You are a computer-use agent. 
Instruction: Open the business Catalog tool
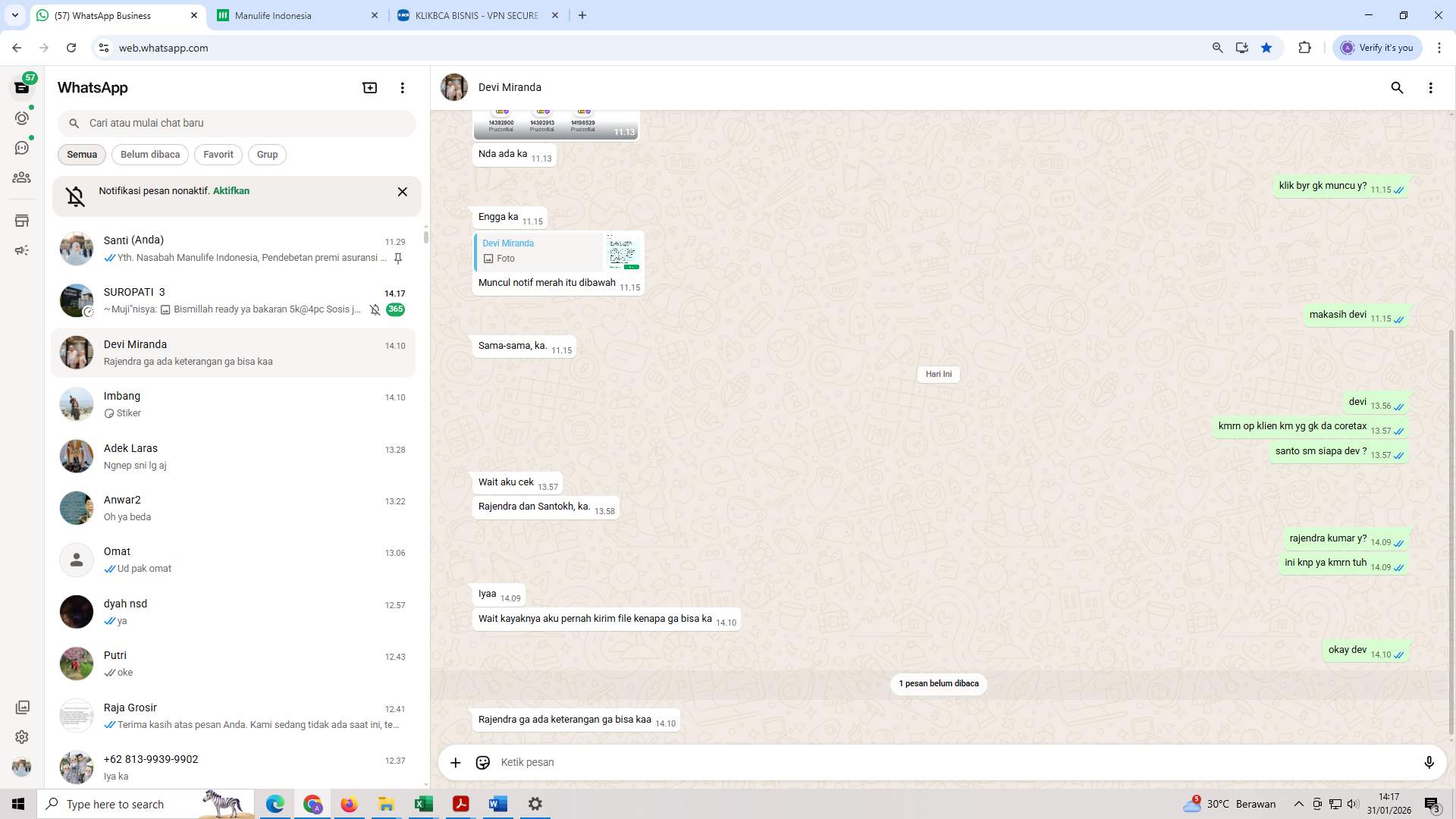click(x=22, y=220)
